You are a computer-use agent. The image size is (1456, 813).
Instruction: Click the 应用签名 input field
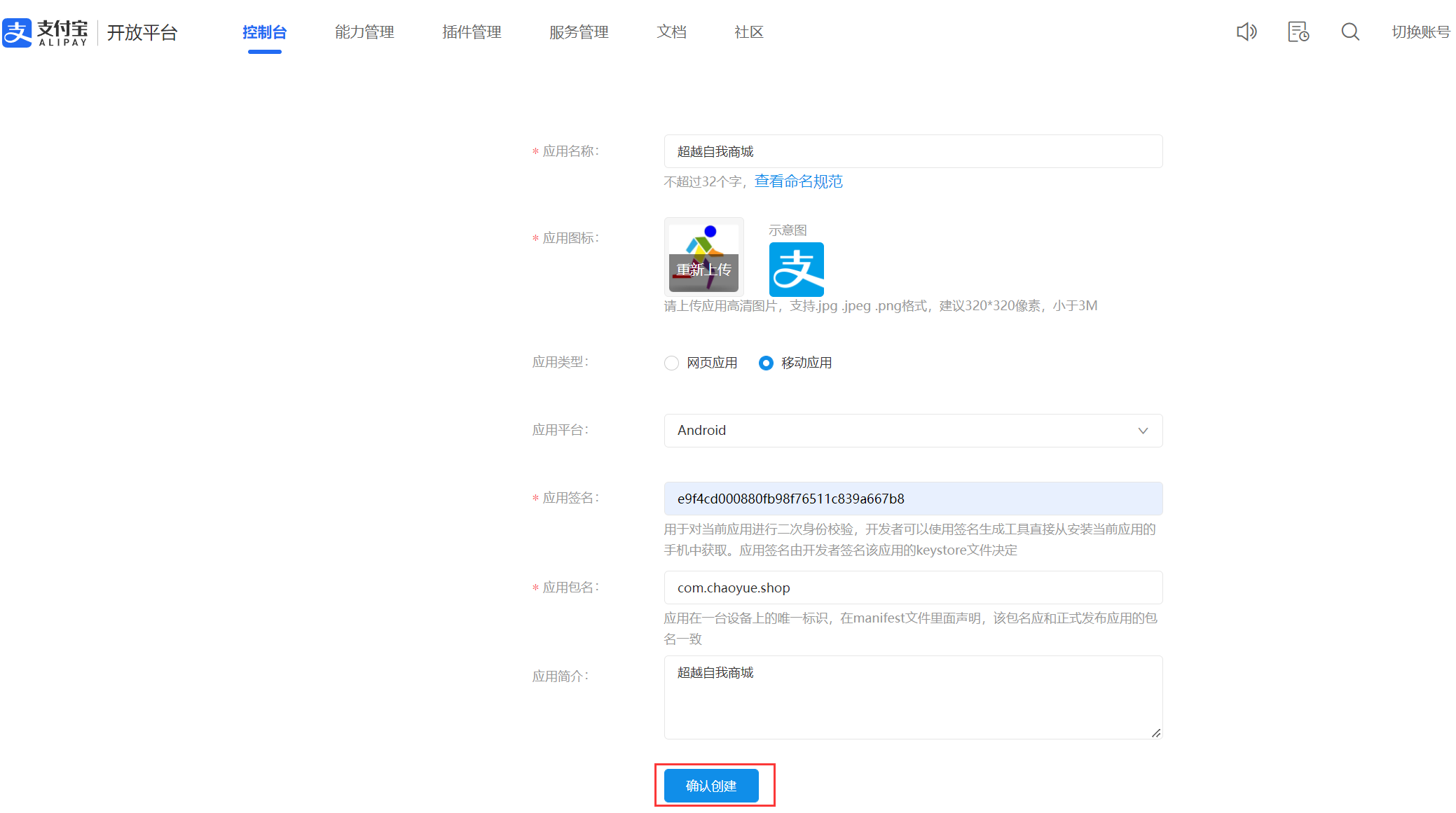click(912, 499)
